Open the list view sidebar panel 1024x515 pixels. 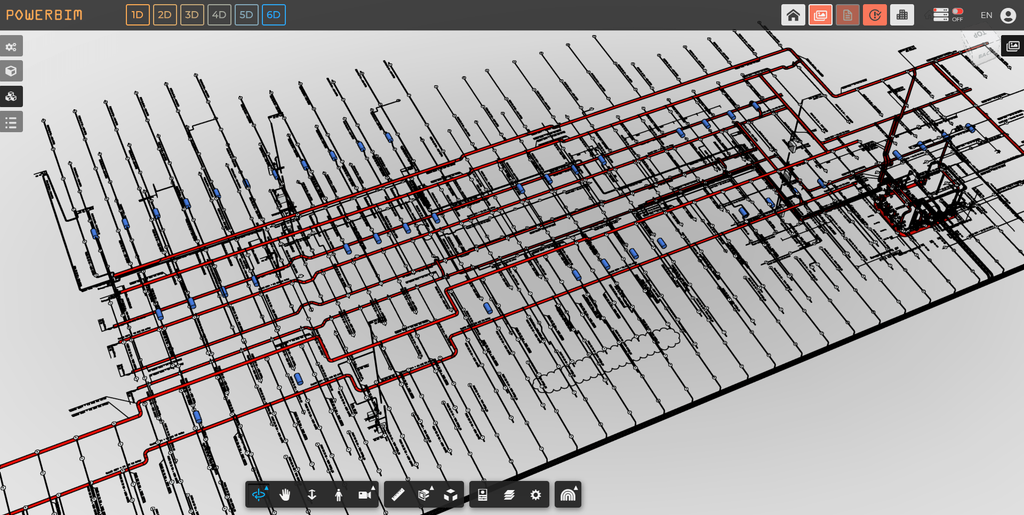[11, 121]
